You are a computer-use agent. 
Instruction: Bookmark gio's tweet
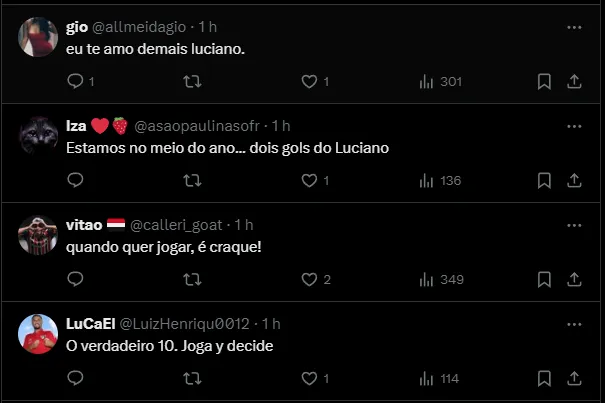(544, 82)
